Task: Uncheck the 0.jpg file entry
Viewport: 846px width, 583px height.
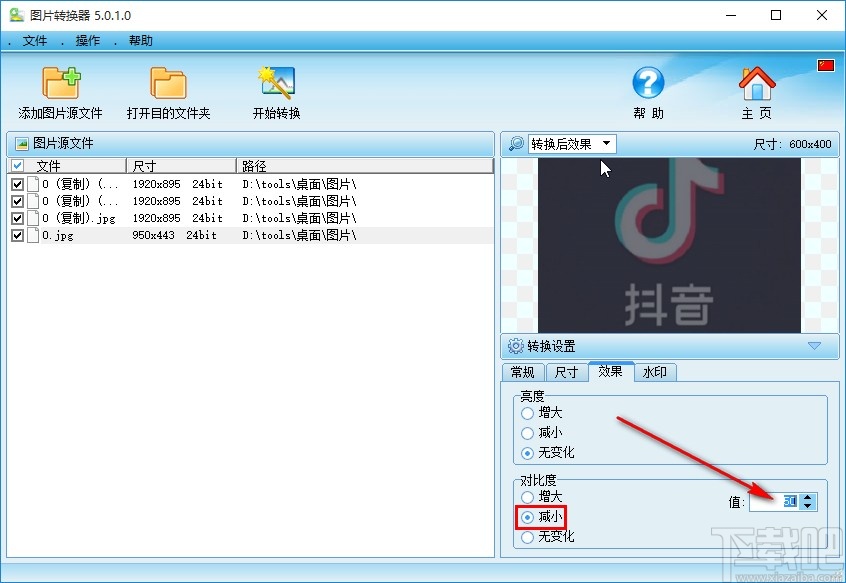Action: [x=18, y=235]
